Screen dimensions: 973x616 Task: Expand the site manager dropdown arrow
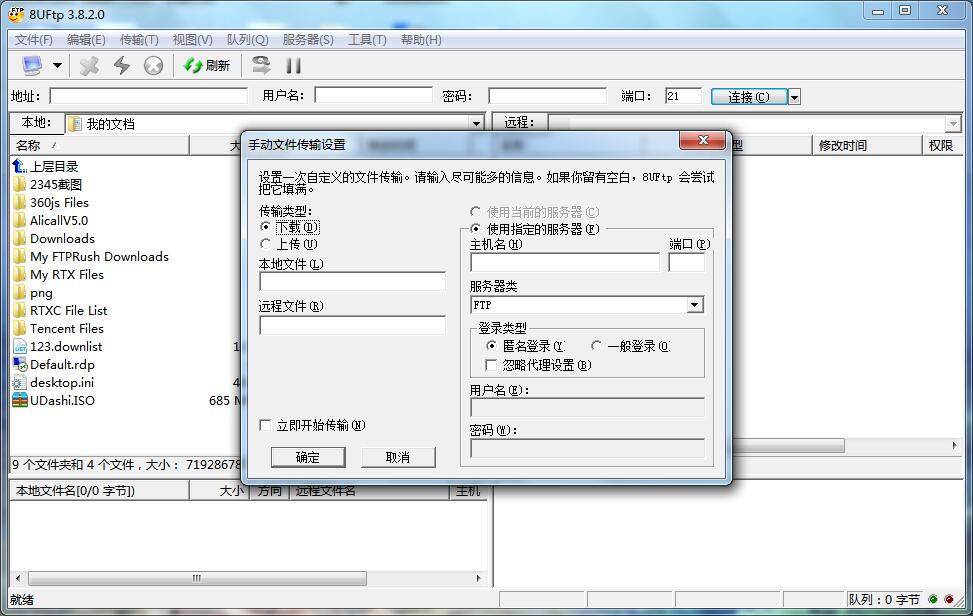(57, 65)
